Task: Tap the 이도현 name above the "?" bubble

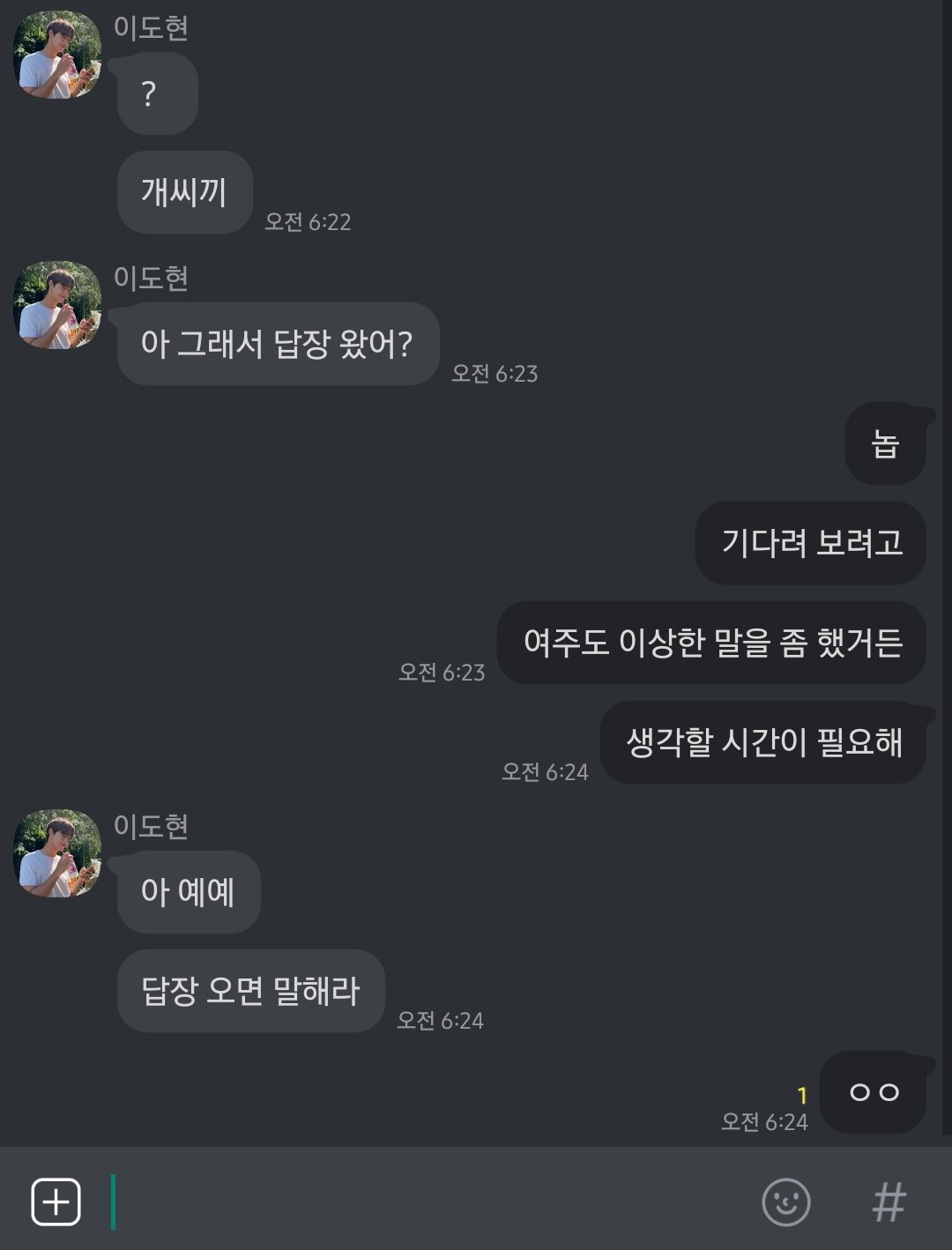Action: tap(151, 28)
